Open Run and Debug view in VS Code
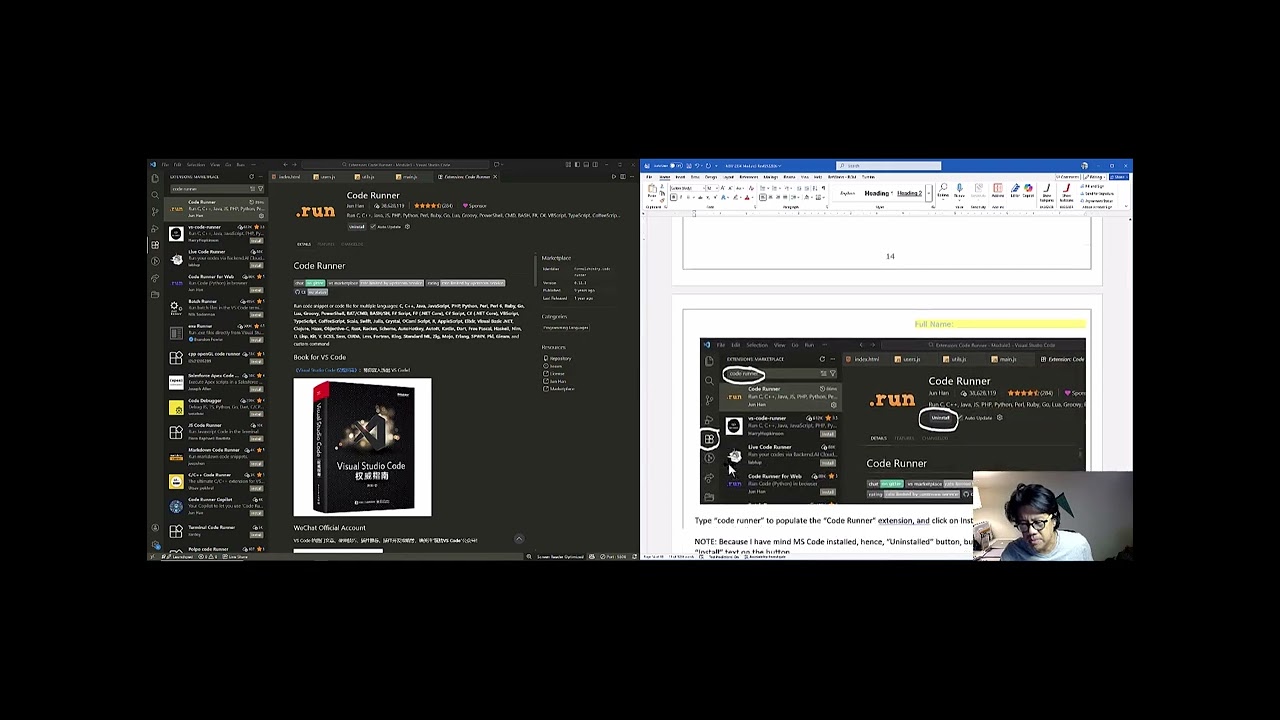This screenshot has width=1280, height=720. (x=155, y=228)
